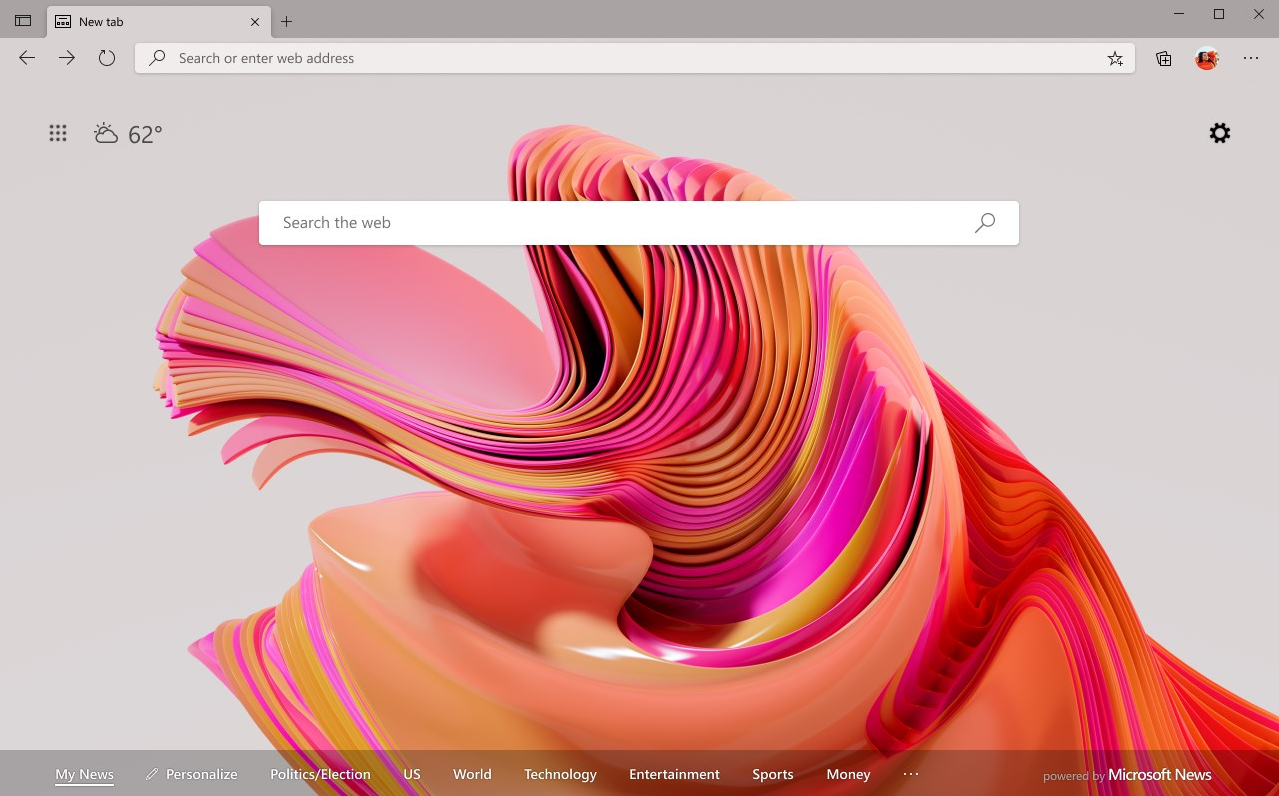The width and height of the screenshot is (1279, 796).
Task: Open the app launcher grid icon
Action: coord(58,133)
